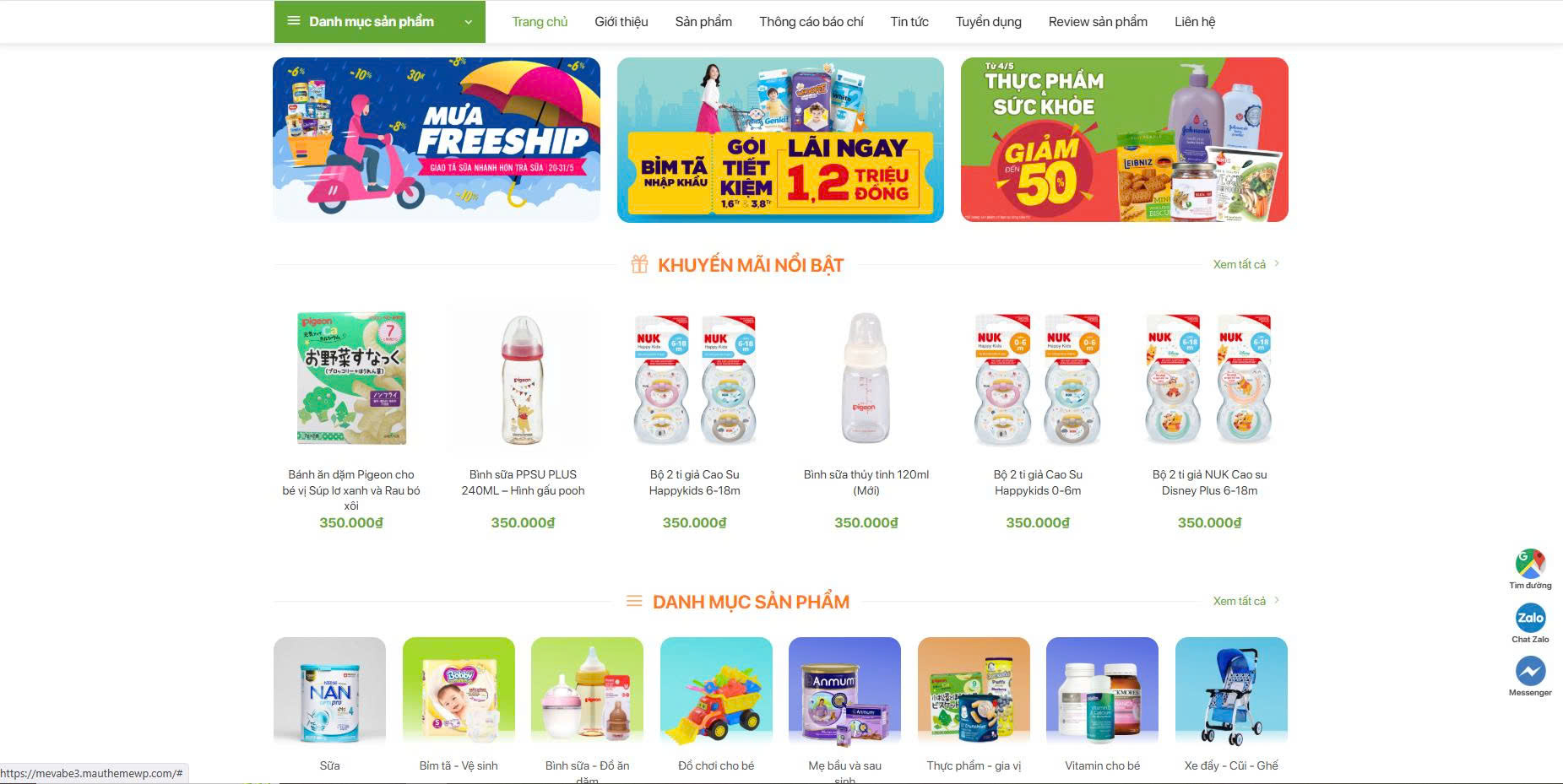This screenshot has height=784, width=1563.
Task: Select the Bánh ăn dặm Pigeon product image
Action: pyautogui.click(x=351, y=378)
